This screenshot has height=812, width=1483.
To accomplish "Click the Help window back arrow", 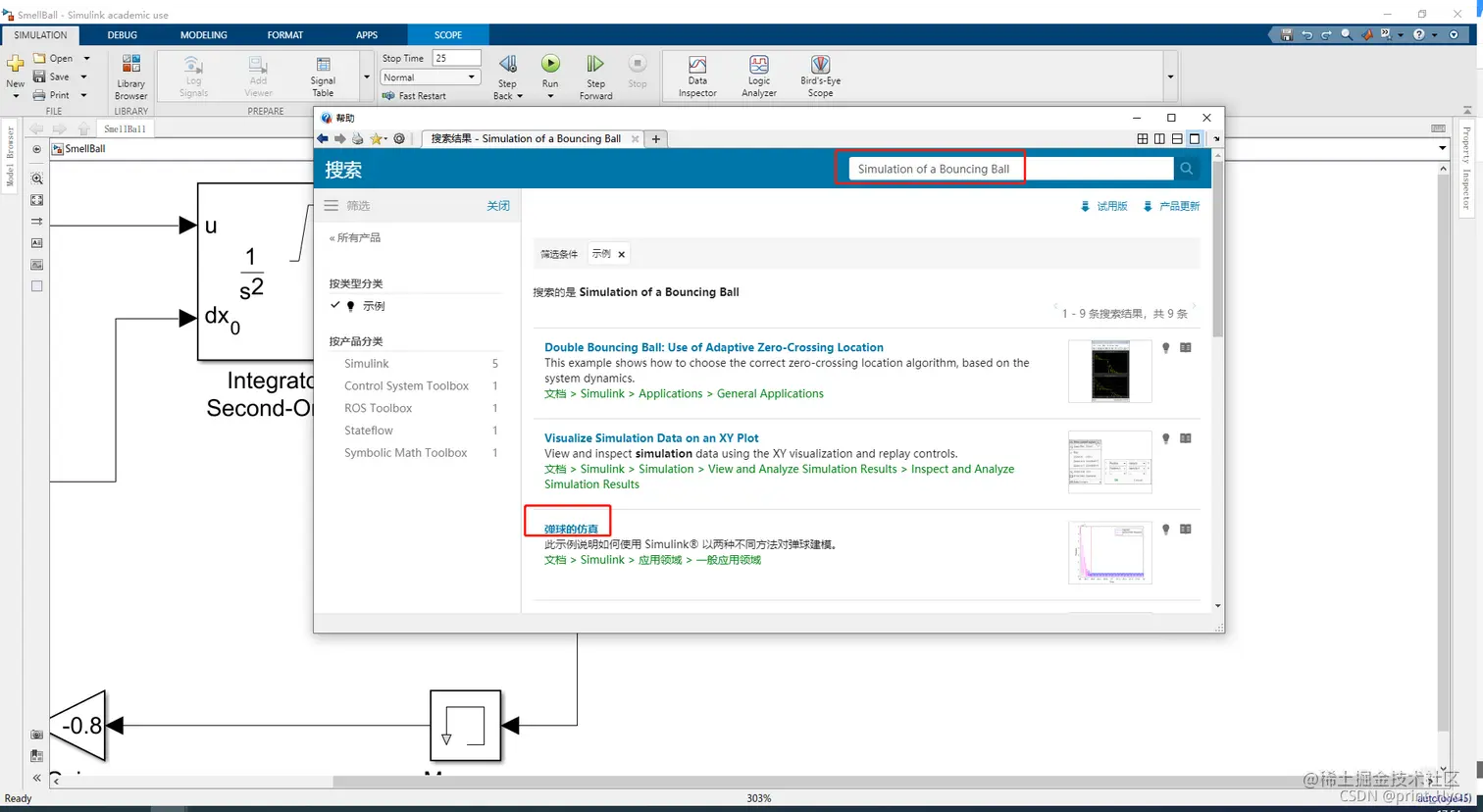I will click(x=323, y=138).
